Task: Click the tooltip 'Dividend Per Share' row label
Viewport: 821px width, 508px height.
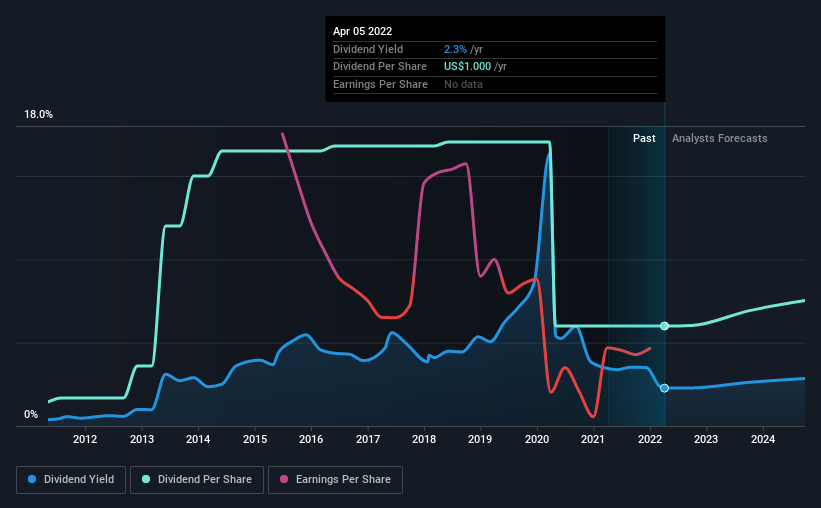Action: point(380,67)
